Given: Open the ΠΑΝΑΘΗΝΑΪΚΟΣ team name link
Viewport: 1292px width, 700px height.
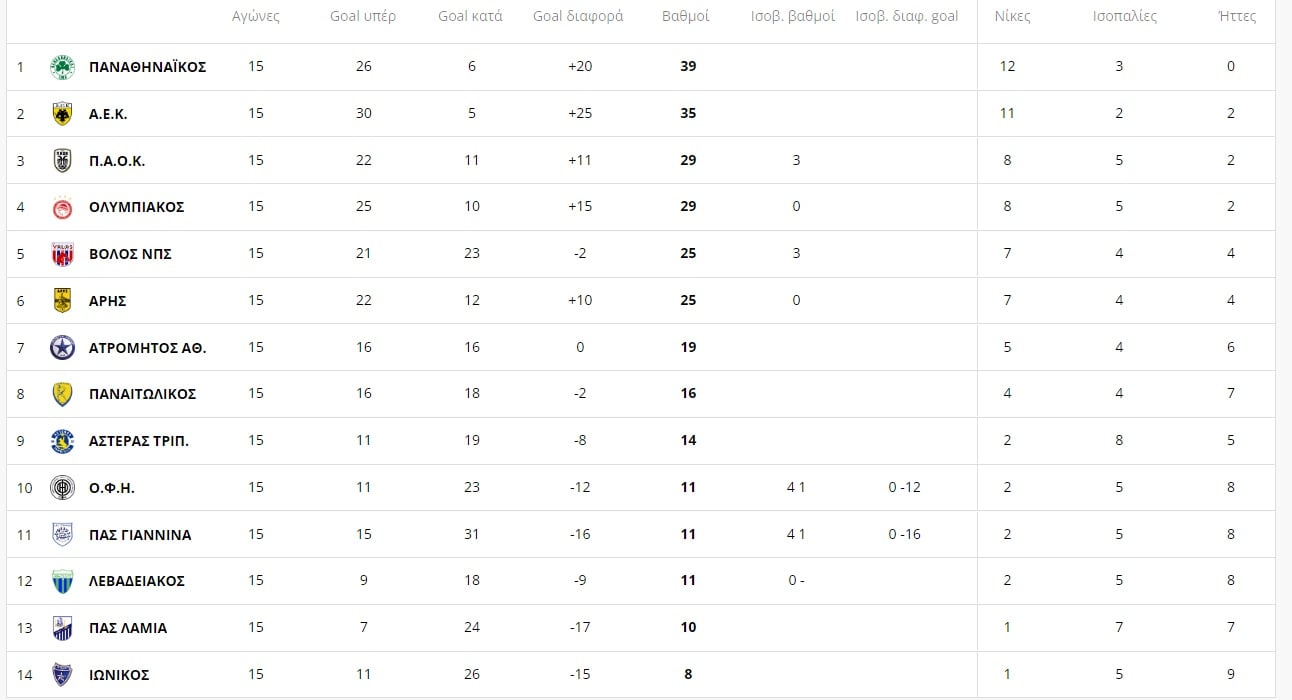Looking at the screenshot, I should point(147,67).
